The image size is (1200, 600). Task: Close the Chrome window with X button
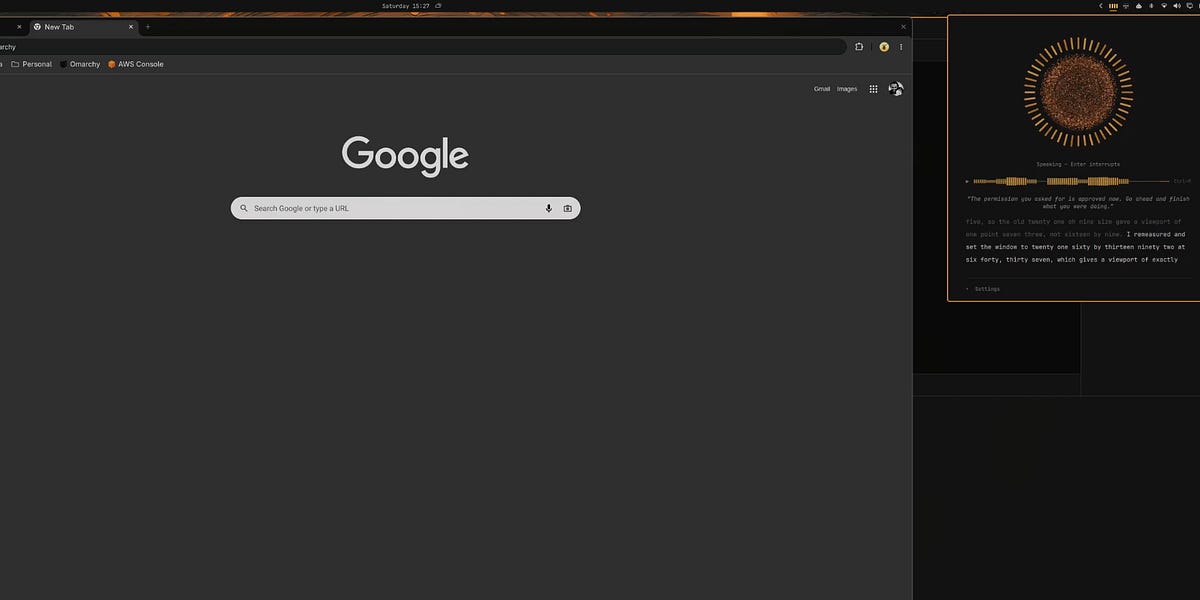903,27
